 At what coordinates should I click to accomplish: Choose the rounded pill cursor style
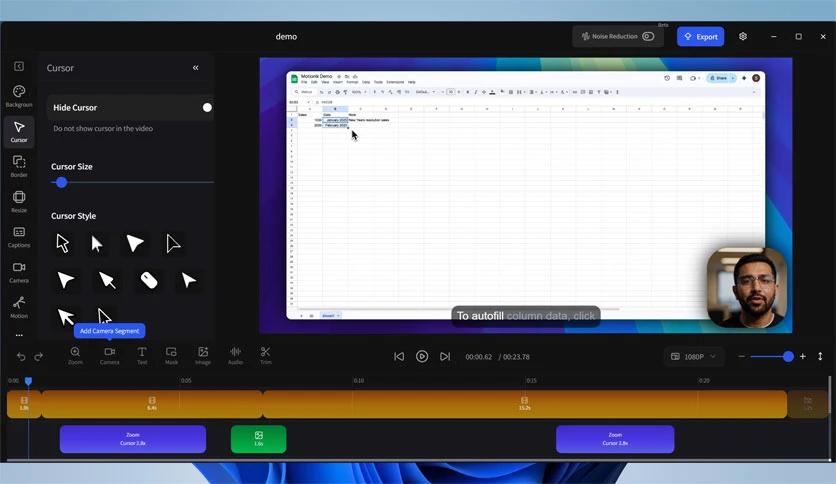(x=149, y=280)
